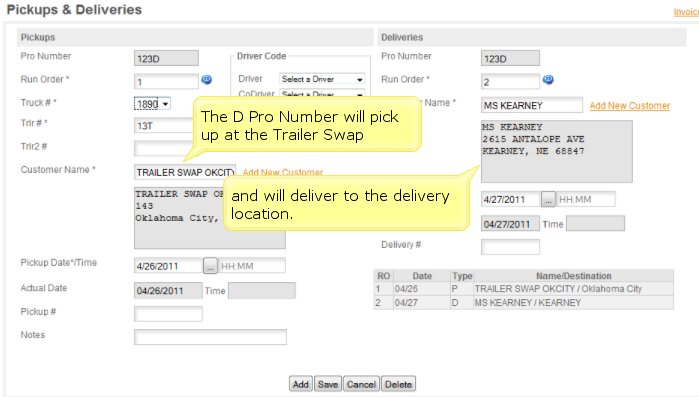Click the Delete button
Viewport: 699px width, 397px height.
tap(399, 384)
